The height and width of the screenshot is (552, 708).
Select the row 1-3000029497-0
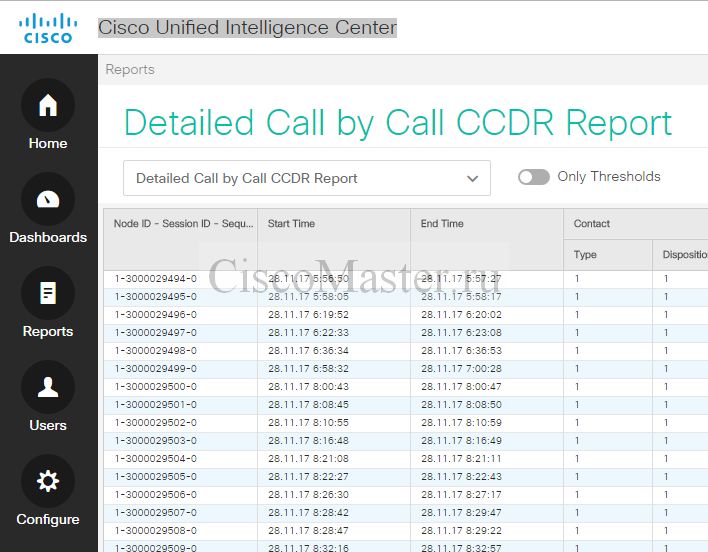(405, 333)
